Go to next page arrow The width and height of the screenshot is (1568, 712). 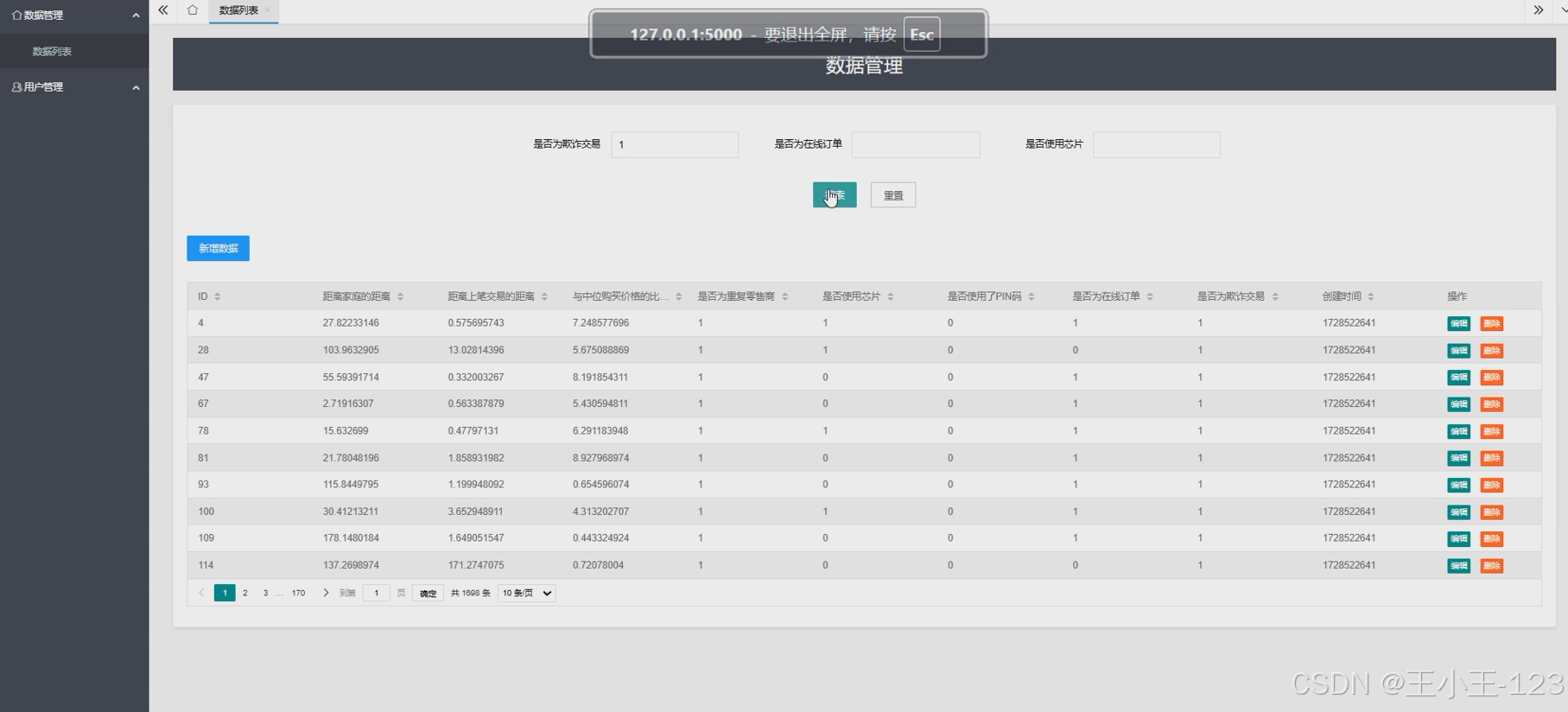(326, 593)
